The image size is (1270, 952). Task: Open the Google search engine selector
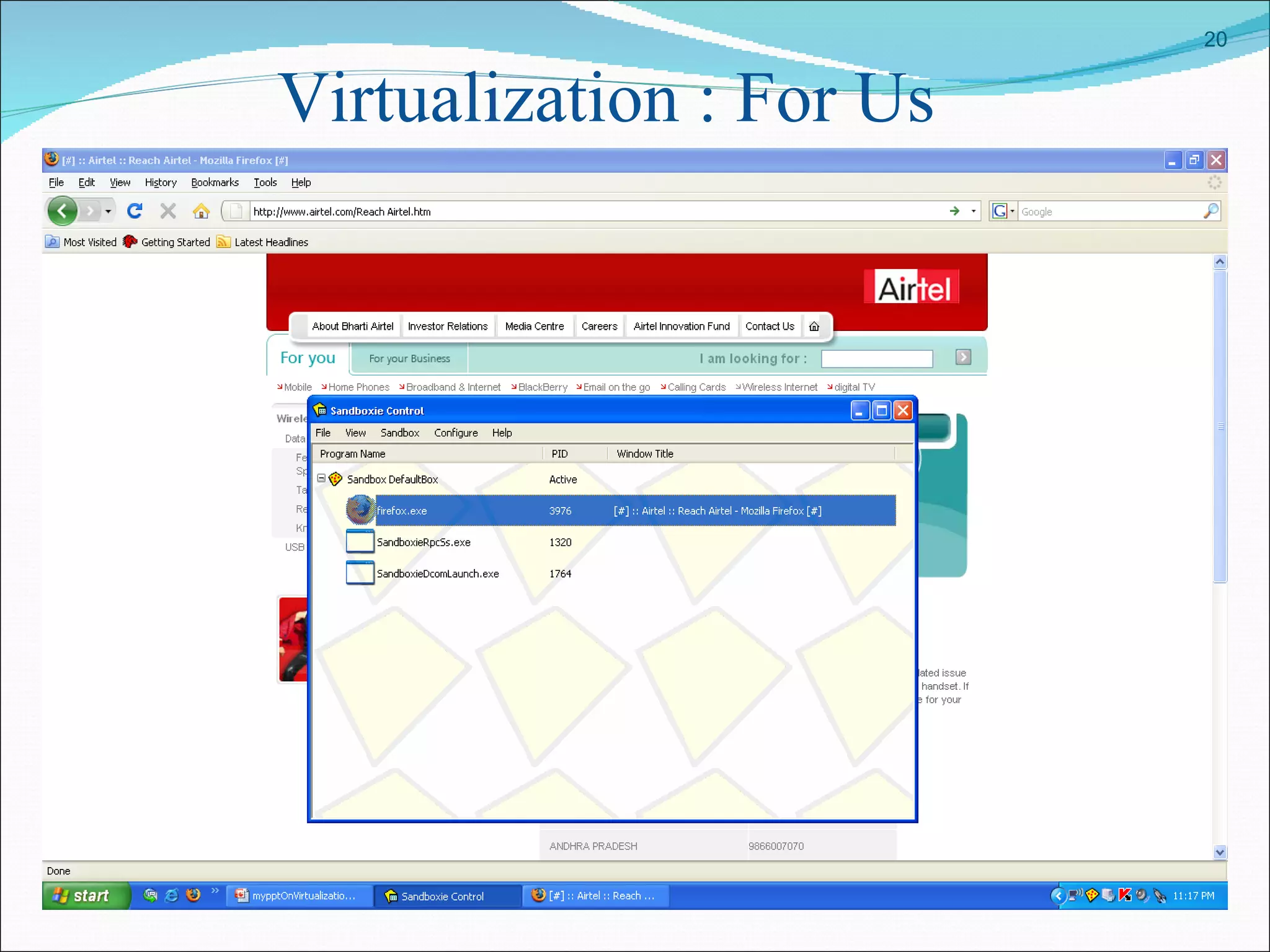(1003, 211)
